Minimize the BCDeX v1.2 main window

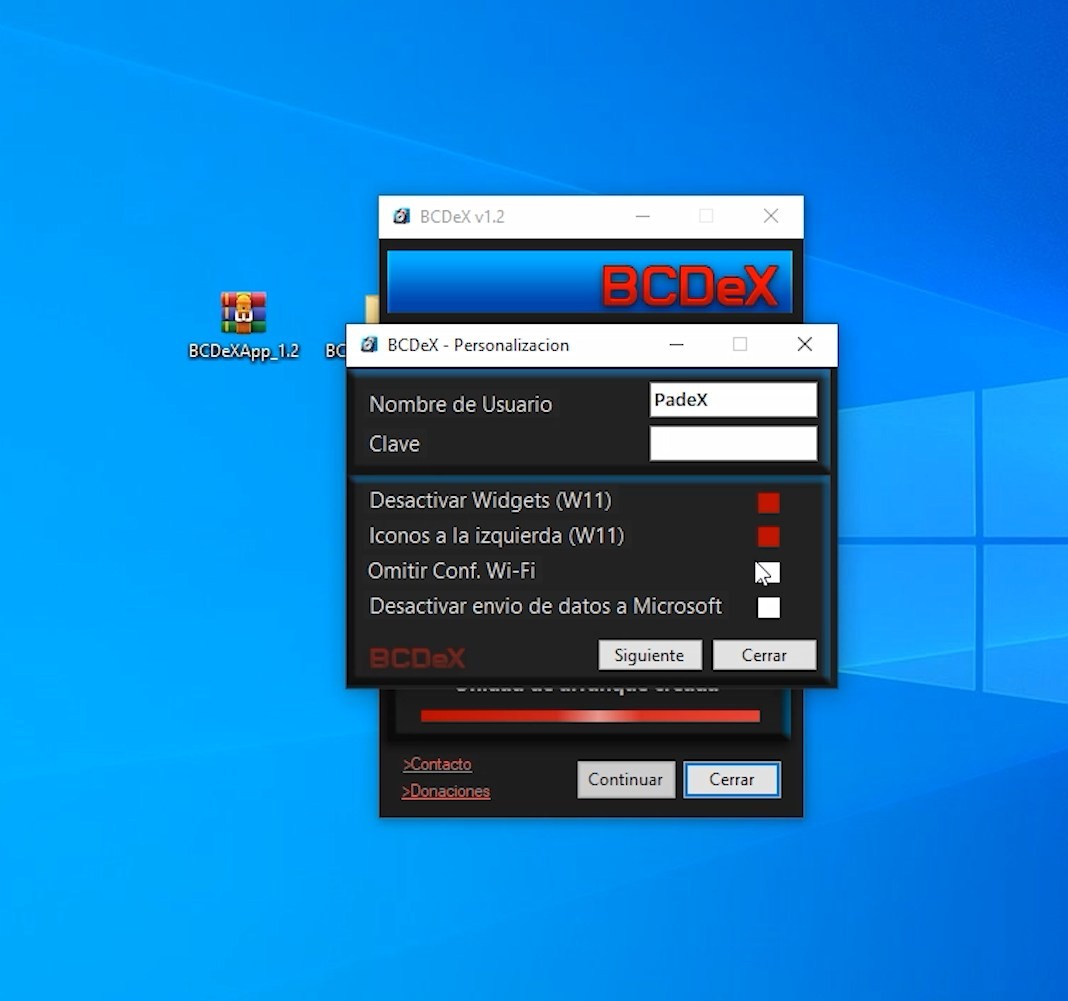pyautogui.click(x=642, y=216)
